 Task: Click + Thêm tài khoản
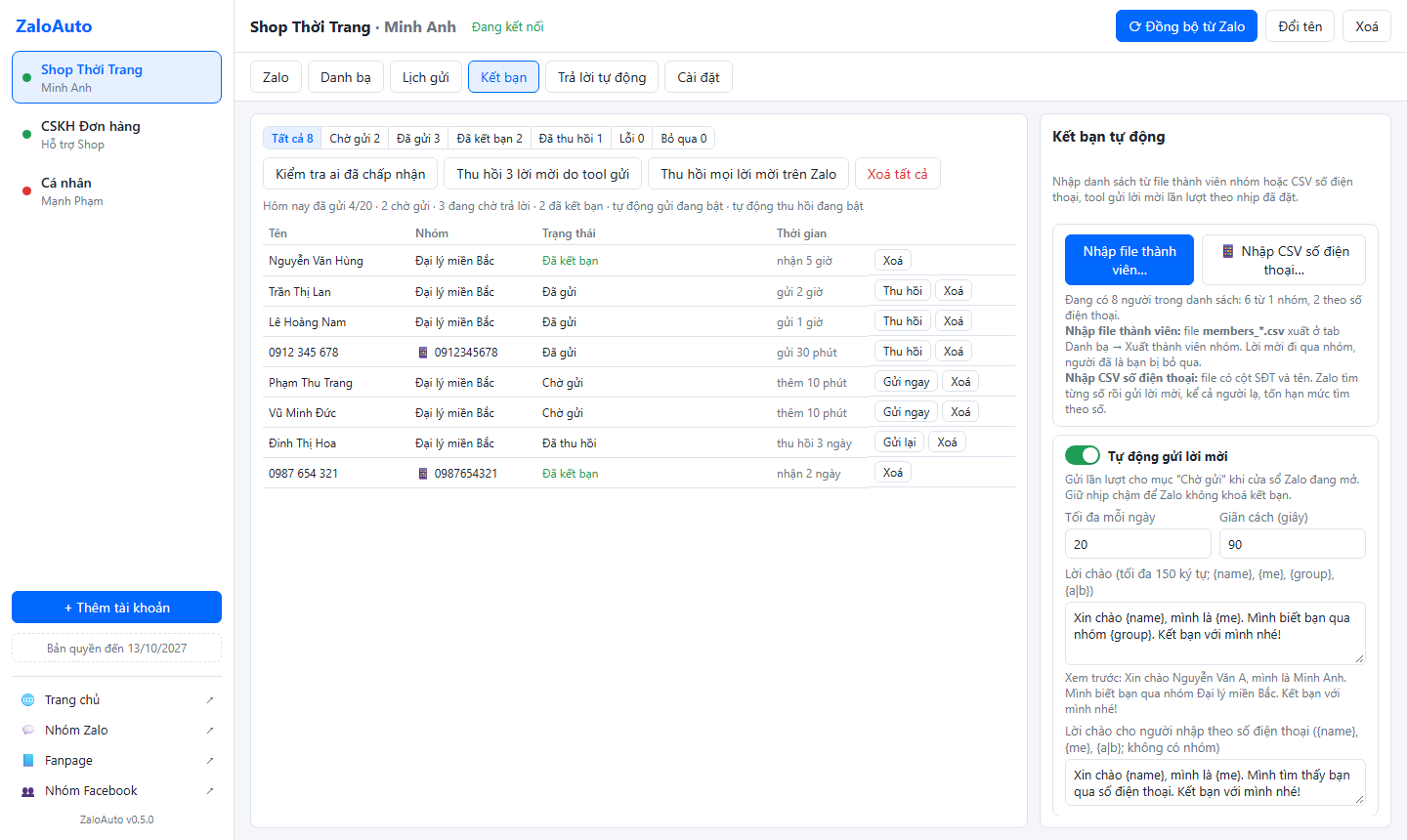pos(117,608)
